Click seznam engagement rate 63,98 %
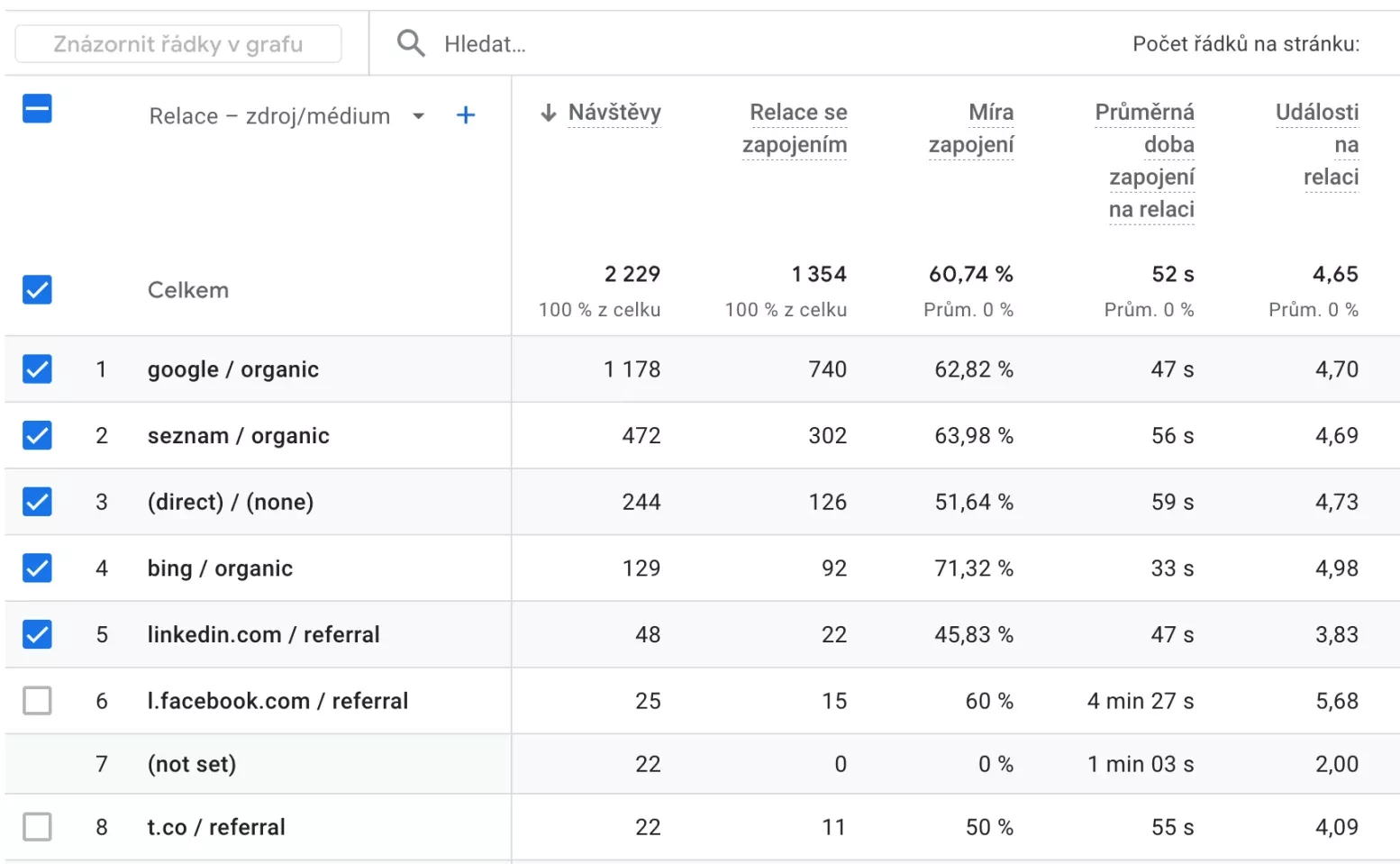This screenshot has height=864, width=1400. click(974, 436)
